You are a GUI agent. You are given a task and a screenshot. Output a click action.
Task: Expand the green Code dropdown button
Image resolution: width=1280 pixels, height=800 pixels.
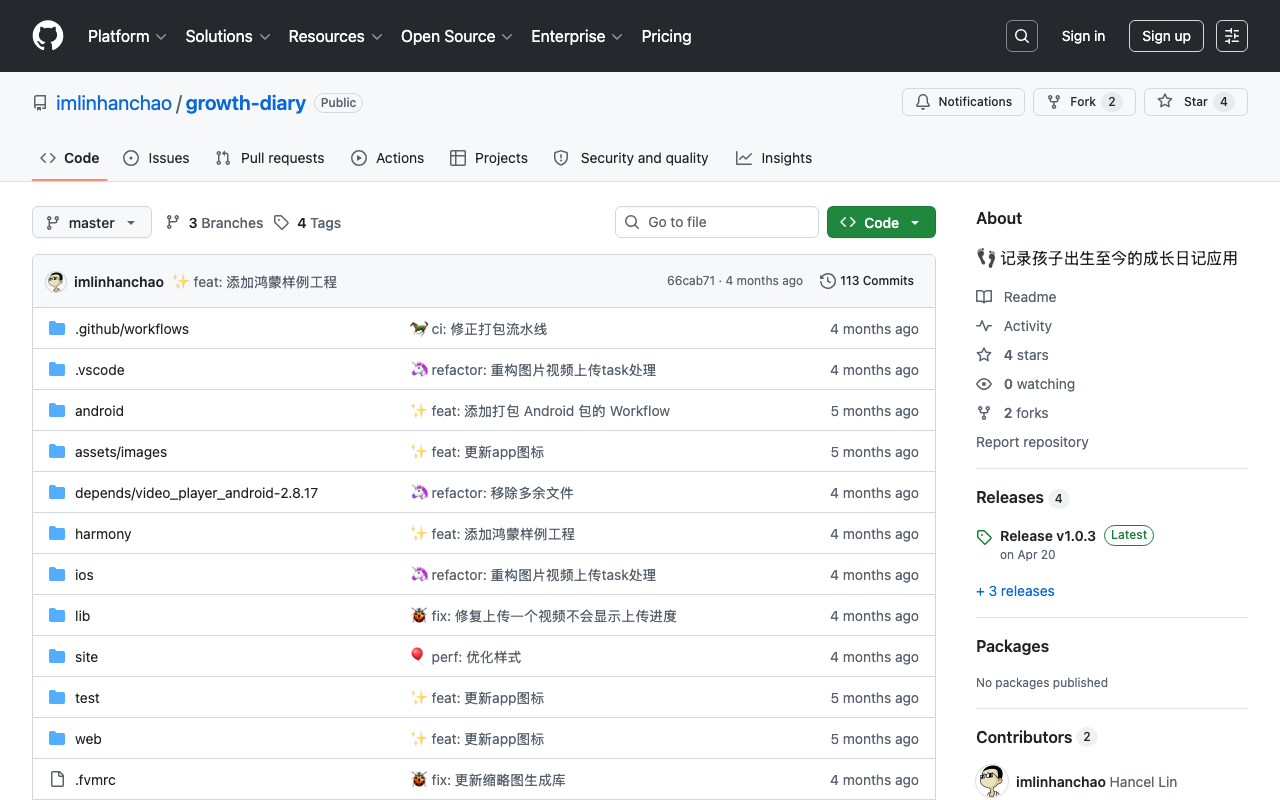click(x=881, y=222)
